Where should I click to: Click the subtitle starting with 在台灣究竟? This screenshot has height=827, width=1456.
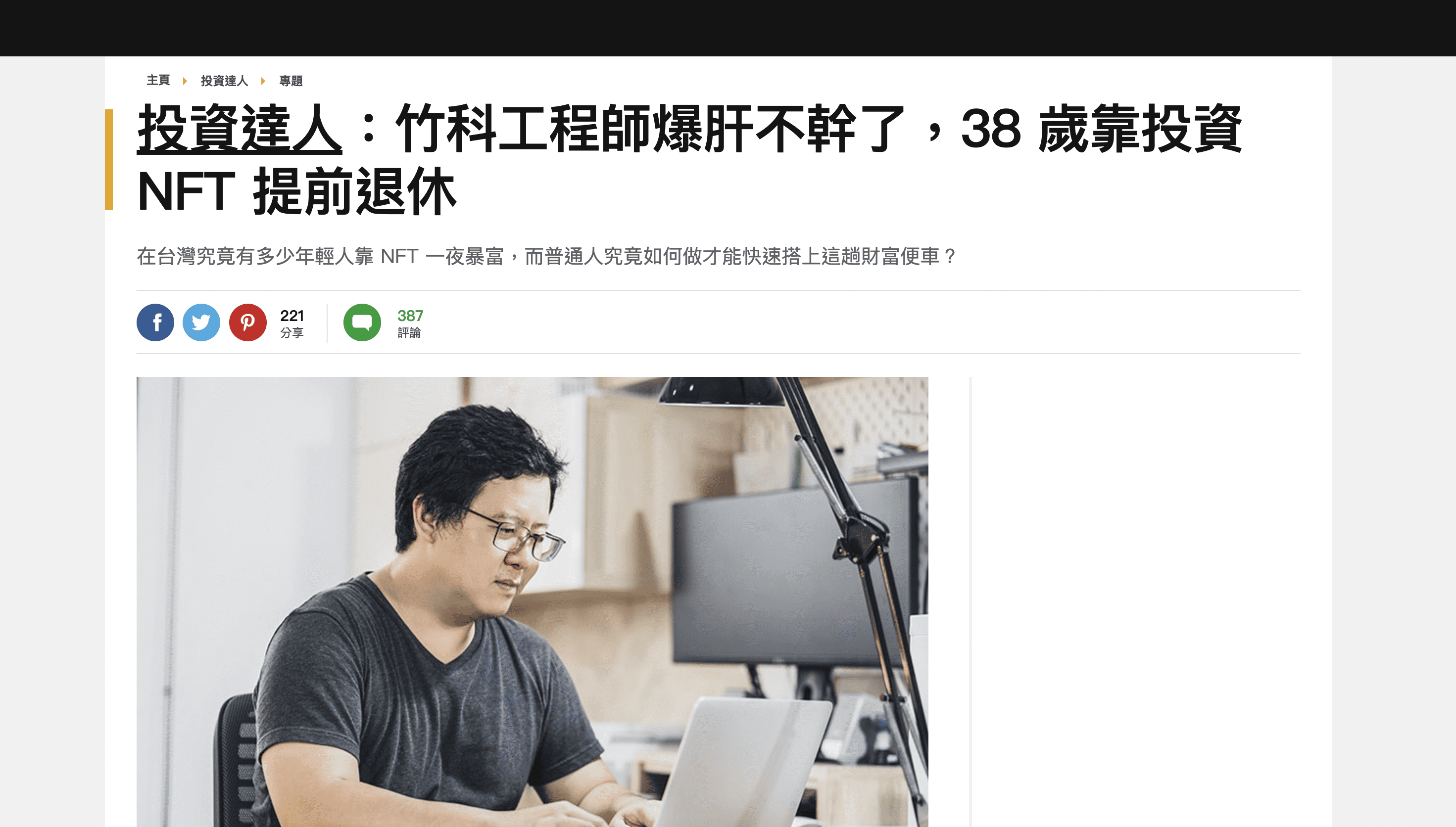tap(547, 256)
